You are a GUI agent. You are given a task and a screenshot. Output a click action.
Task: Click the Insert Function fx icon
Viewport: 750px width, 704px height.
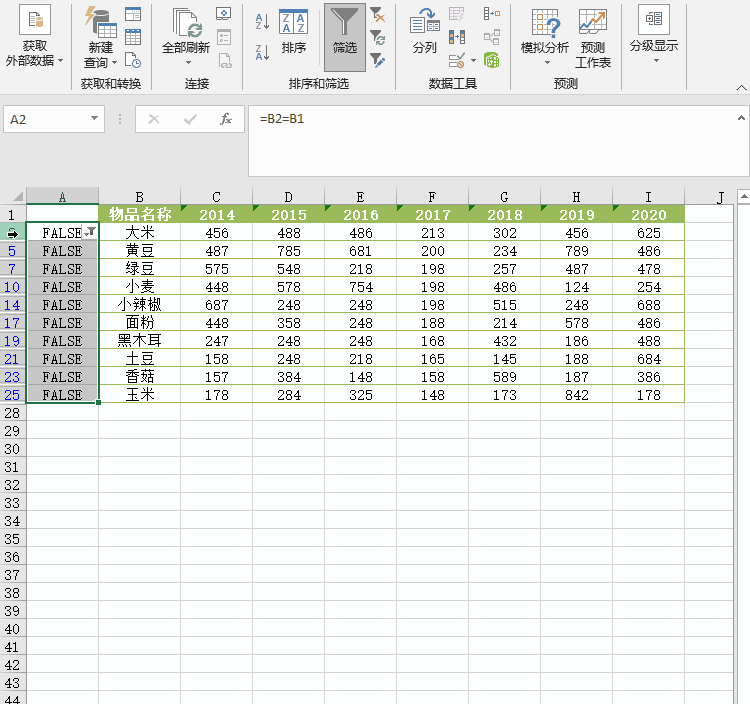226,119
